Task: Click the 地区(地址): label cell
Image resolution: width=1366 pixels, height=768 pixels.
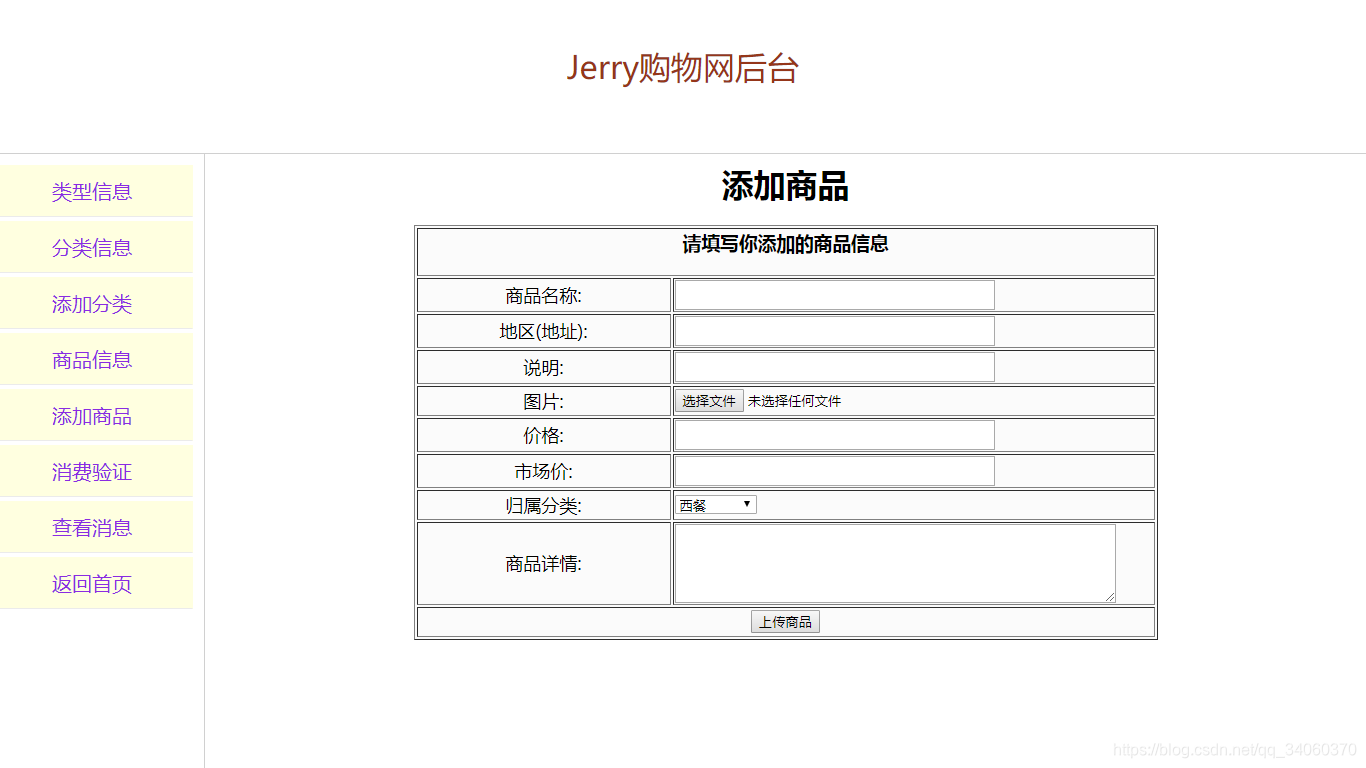Action: [x=544, y=331]
